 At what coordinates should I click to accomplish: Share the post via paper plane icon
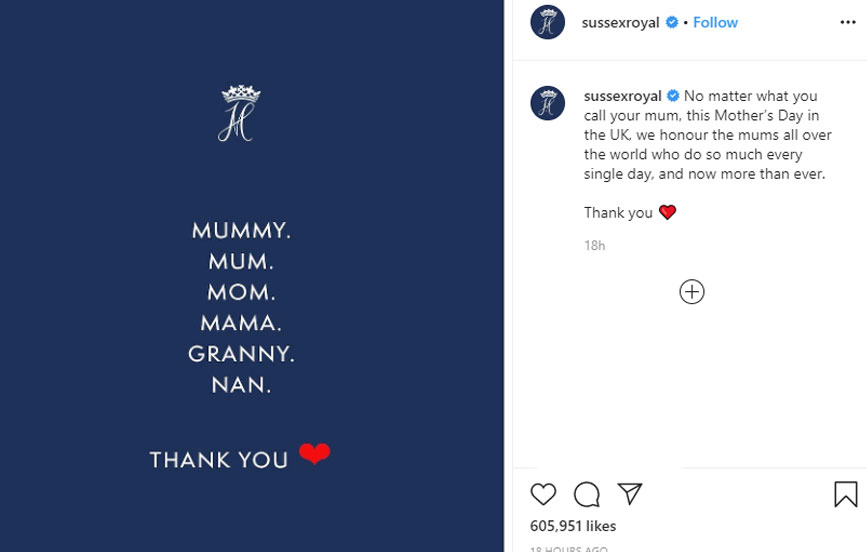(629, 493)
